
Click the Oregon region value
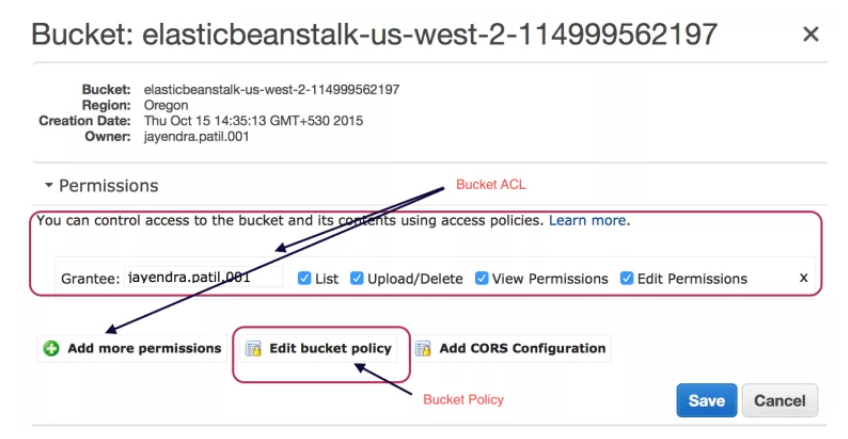167,105
